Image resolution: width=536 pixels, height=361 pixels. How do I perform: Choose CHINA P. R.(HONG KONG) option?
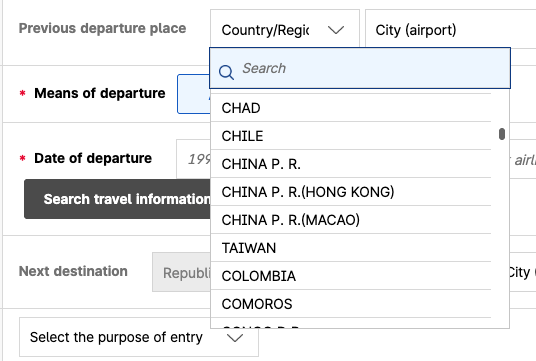coord(351,192)
